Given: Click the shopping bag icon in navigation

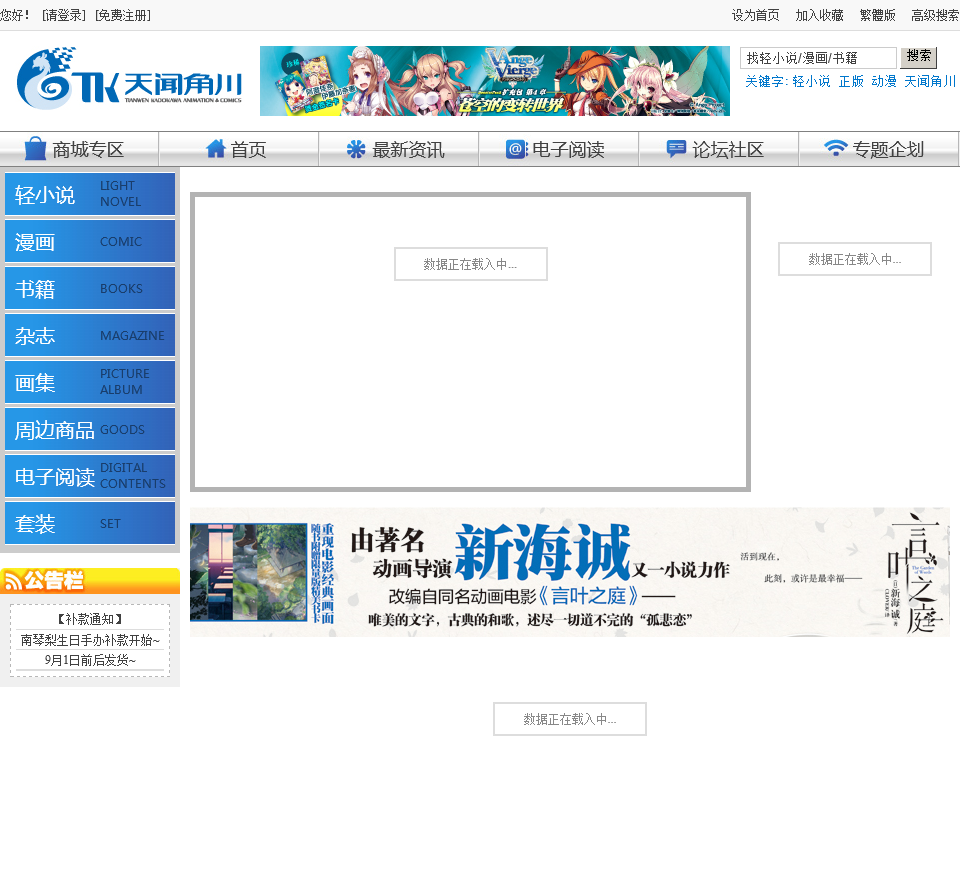Looking at the screenshot, I should 35,149.
